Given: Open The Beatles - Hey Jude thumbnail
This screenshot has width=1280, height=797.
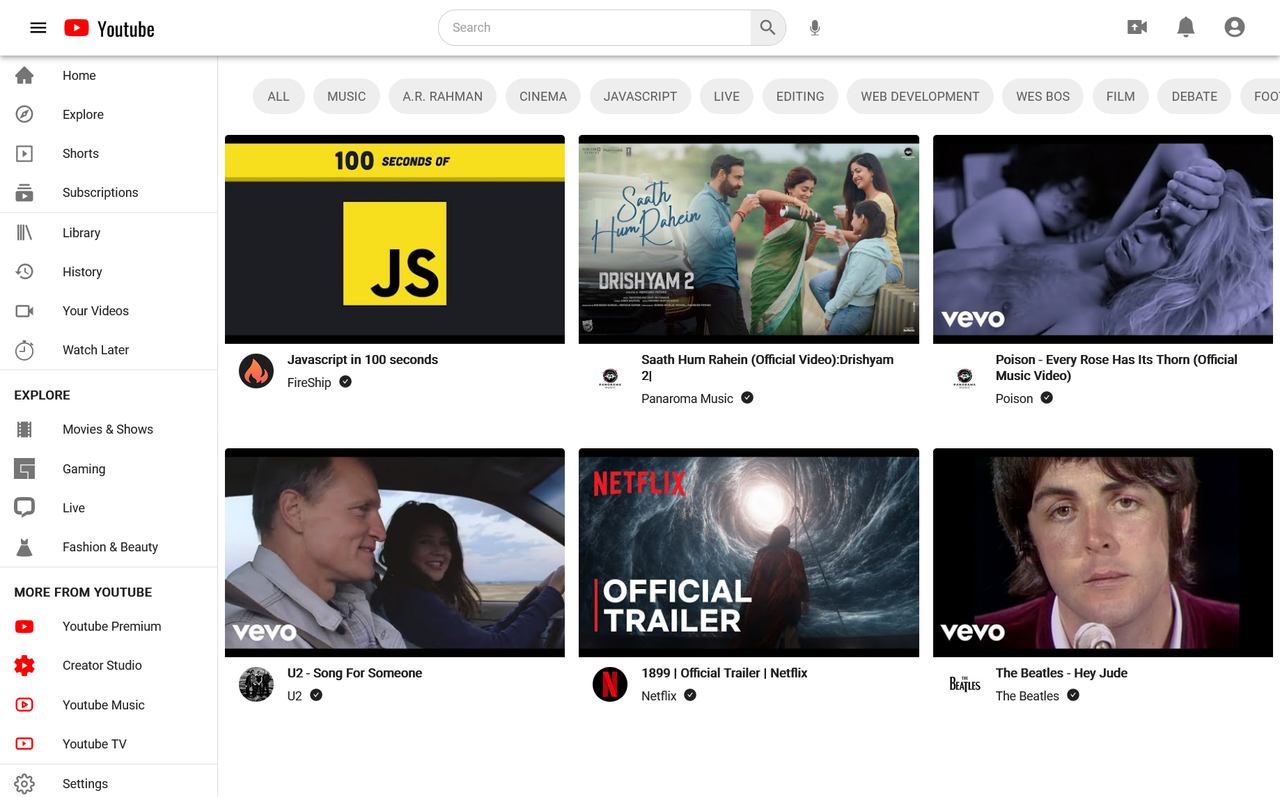Looking at the screenshot, I should (1102, 552).
